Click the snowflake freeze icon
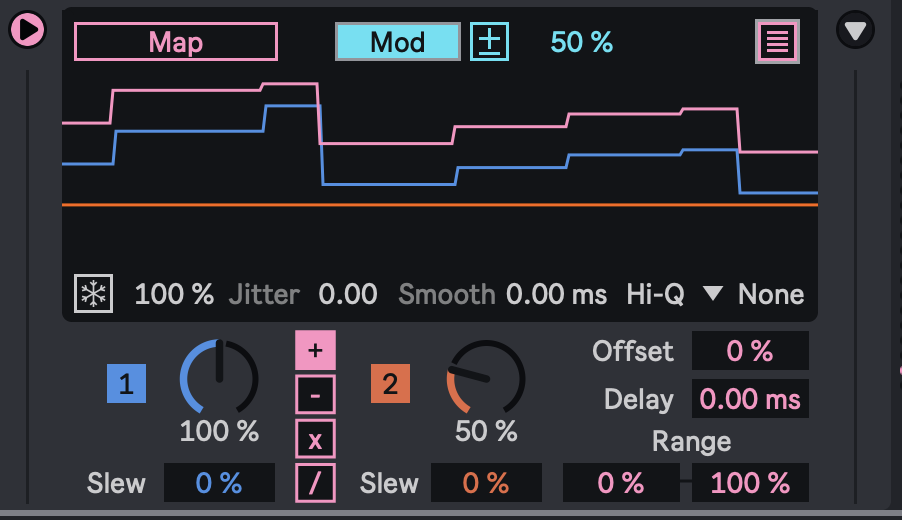The image size is (902, 520). pos(93,294)
